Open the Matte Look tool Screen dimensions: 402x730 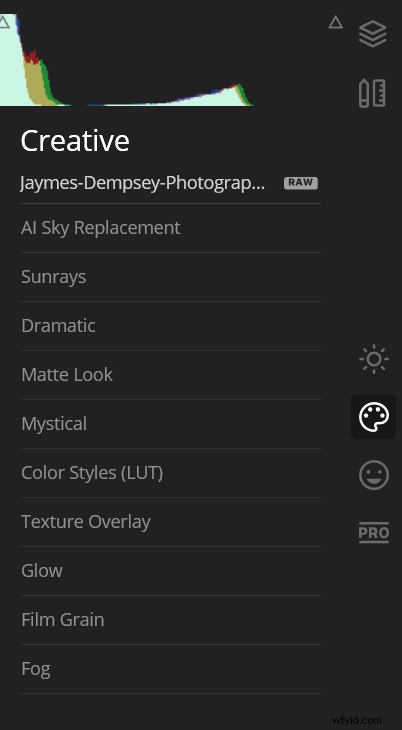170,375
